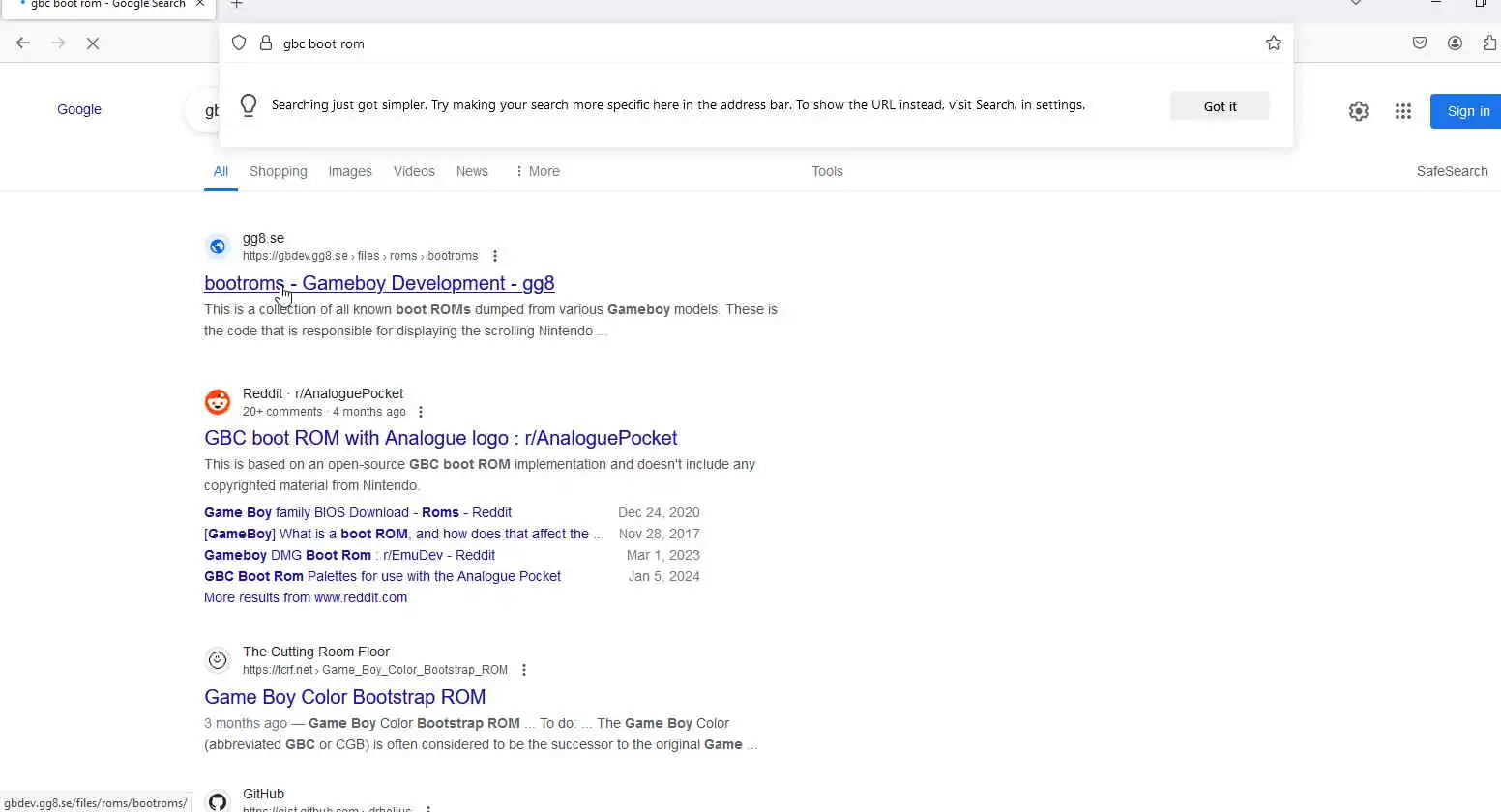Open the Google apps grid

coord(1403,111)
